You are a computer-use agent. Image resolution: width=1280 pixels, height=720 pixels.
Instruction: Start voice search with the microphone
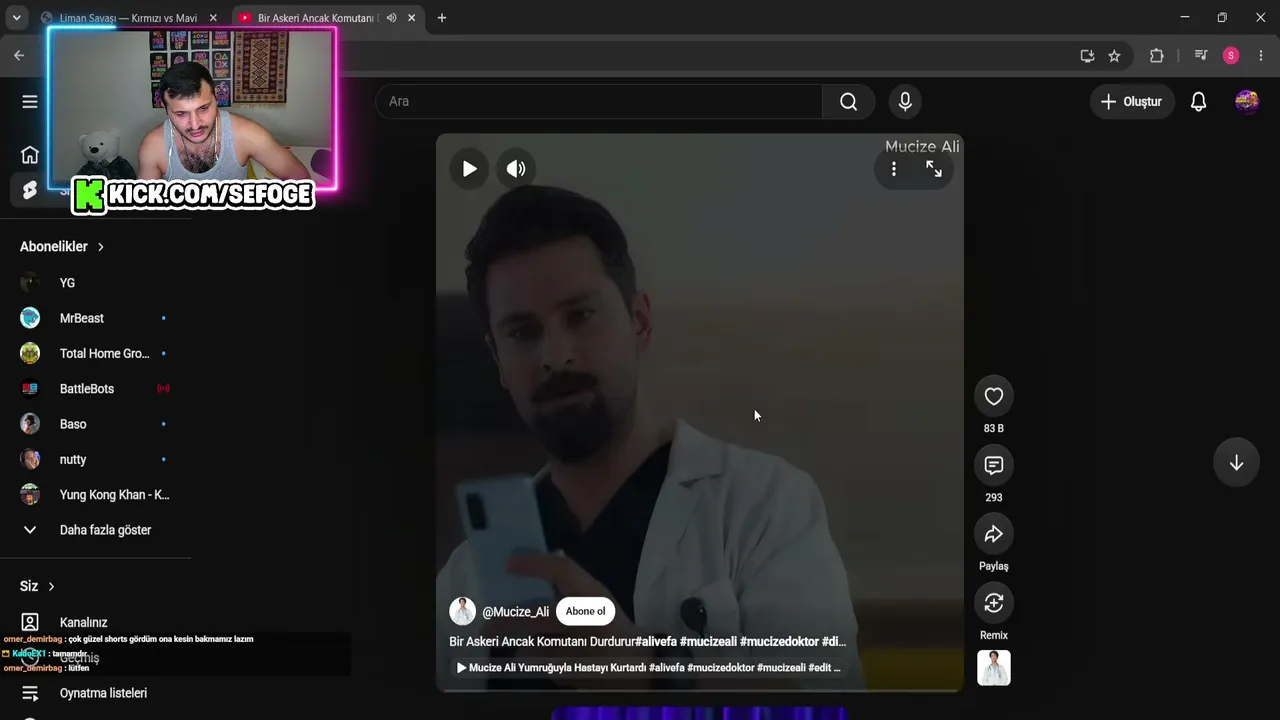point(905,101)
